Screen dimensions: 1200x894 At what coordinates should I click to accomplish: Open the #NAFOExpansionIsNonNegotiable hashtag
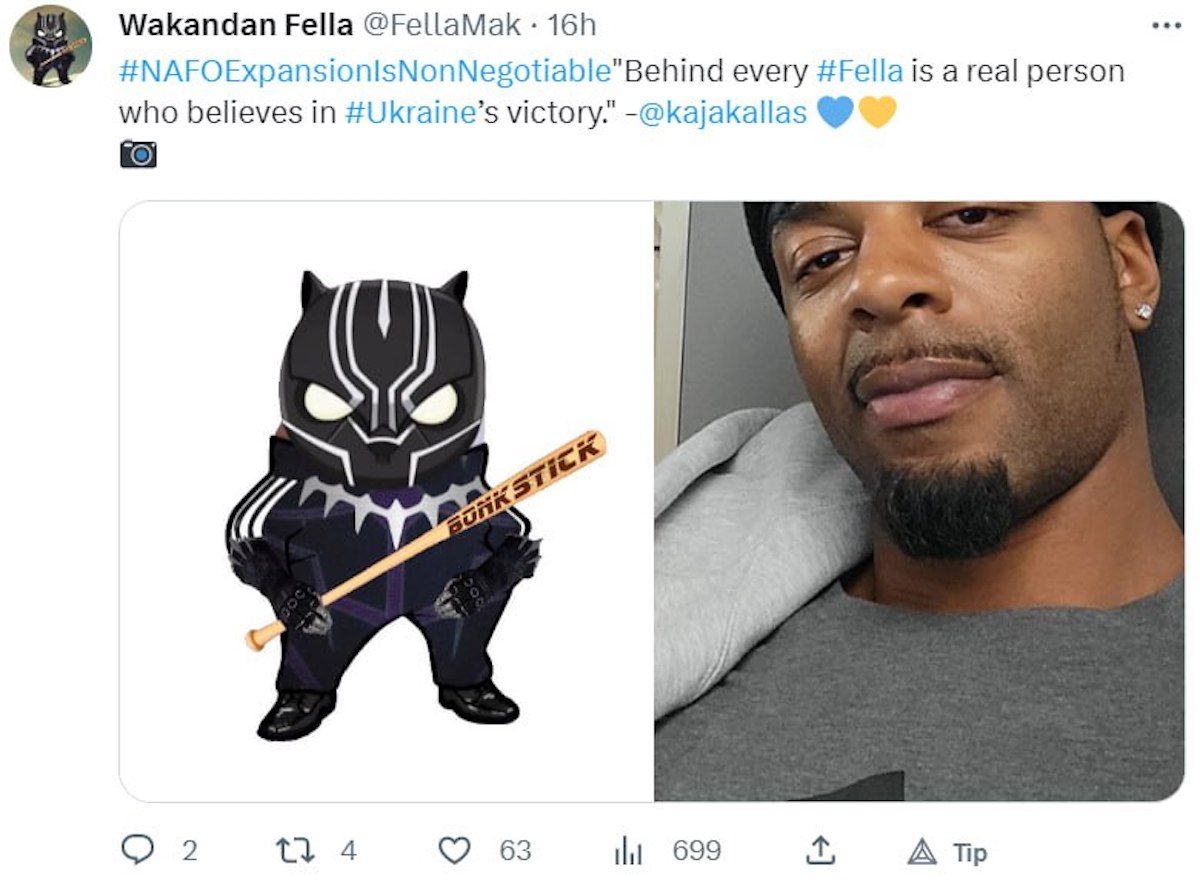click(365, 72)
